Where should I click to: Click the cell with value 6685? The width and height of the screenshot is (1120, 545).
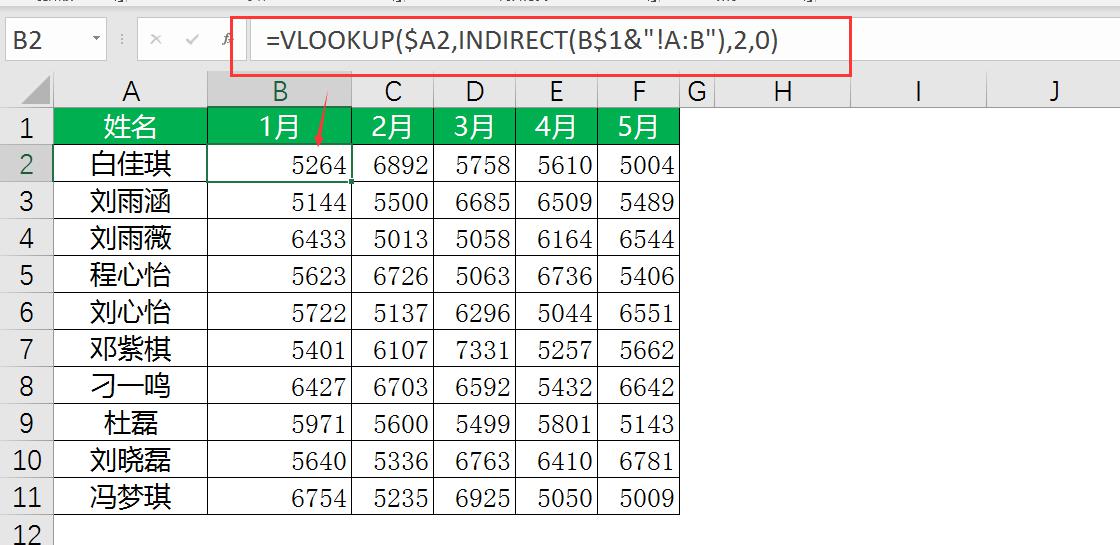[474, 201]
